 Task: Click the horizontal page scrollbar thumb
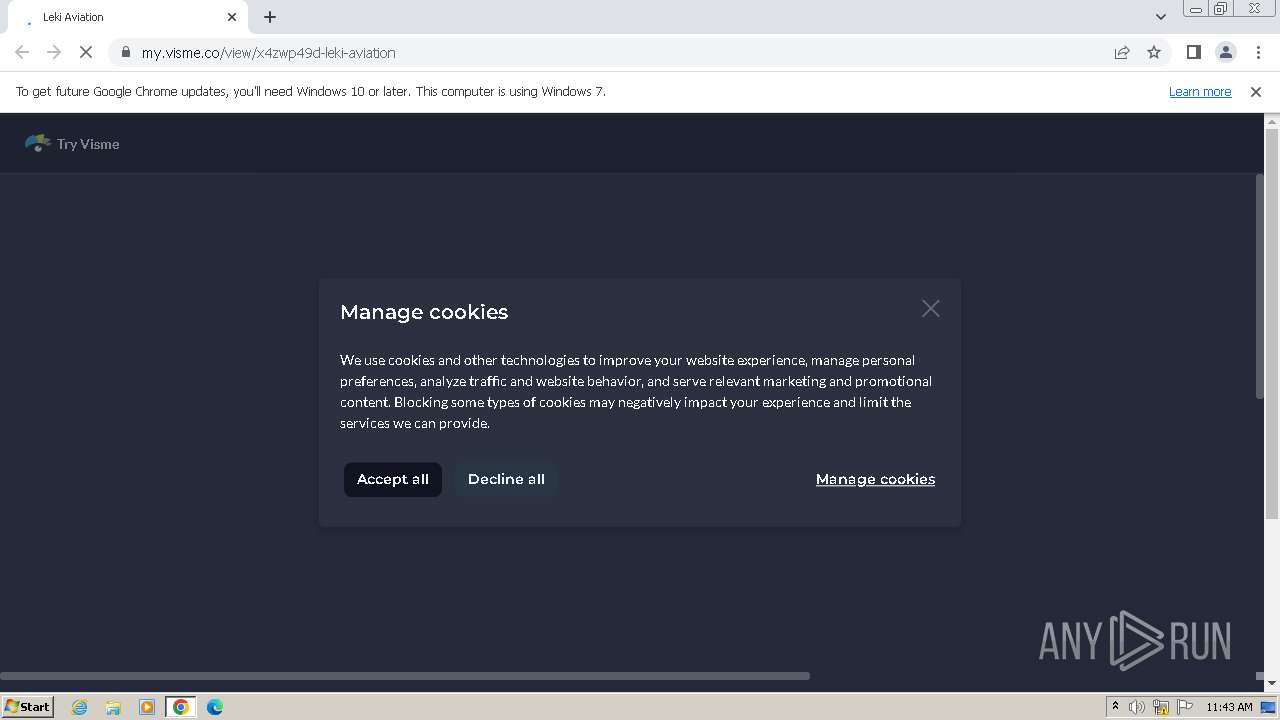coord(405,676)
